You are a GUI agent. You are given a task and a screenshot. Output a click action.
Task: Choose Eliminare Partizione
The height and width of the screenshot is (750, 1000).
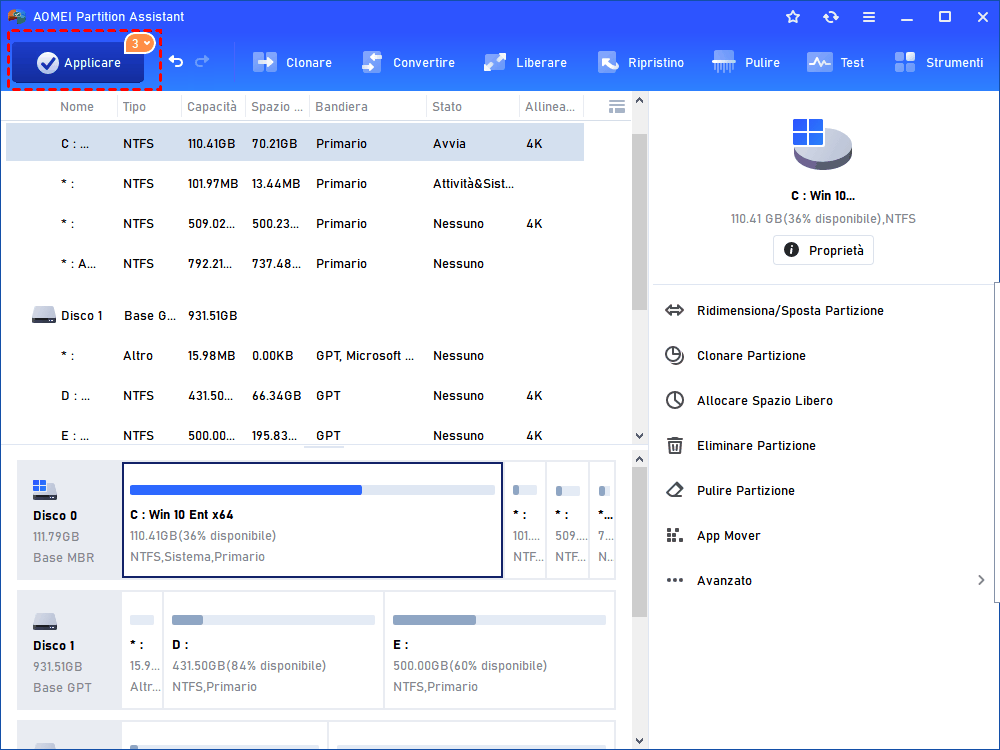(x=756, y=446)
